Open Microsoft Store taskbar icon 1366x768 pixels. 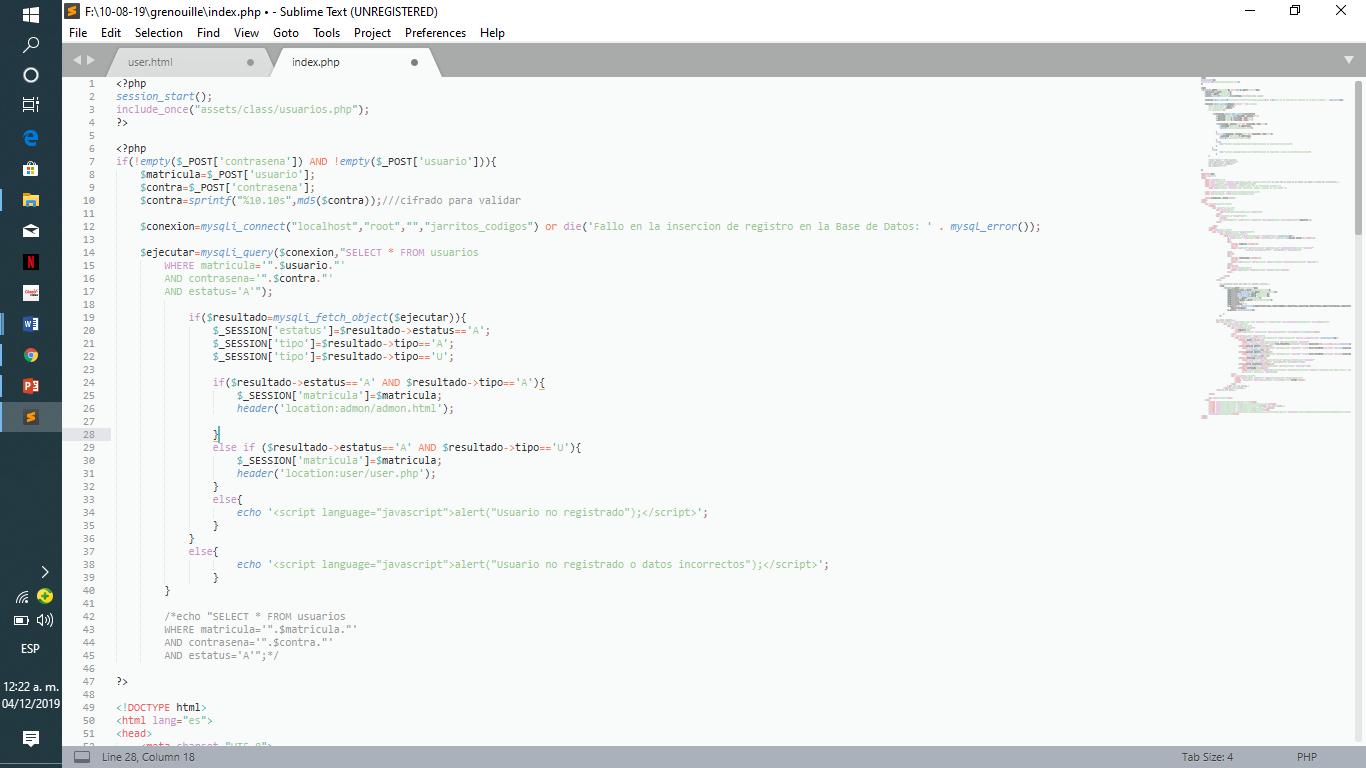(x=30, y=169)
